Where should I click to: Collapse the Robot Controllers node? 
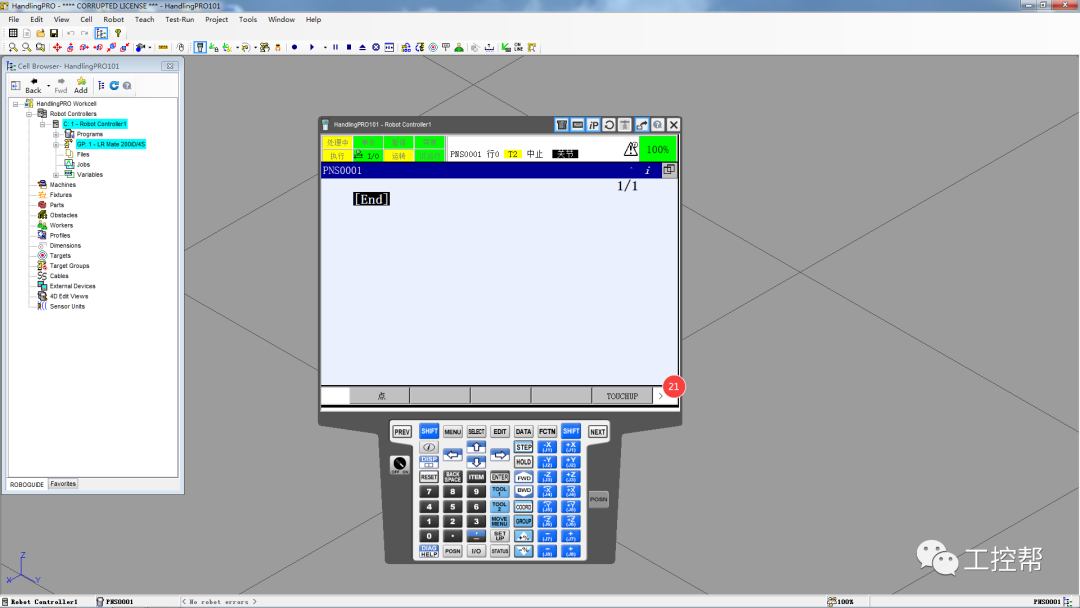29,114
